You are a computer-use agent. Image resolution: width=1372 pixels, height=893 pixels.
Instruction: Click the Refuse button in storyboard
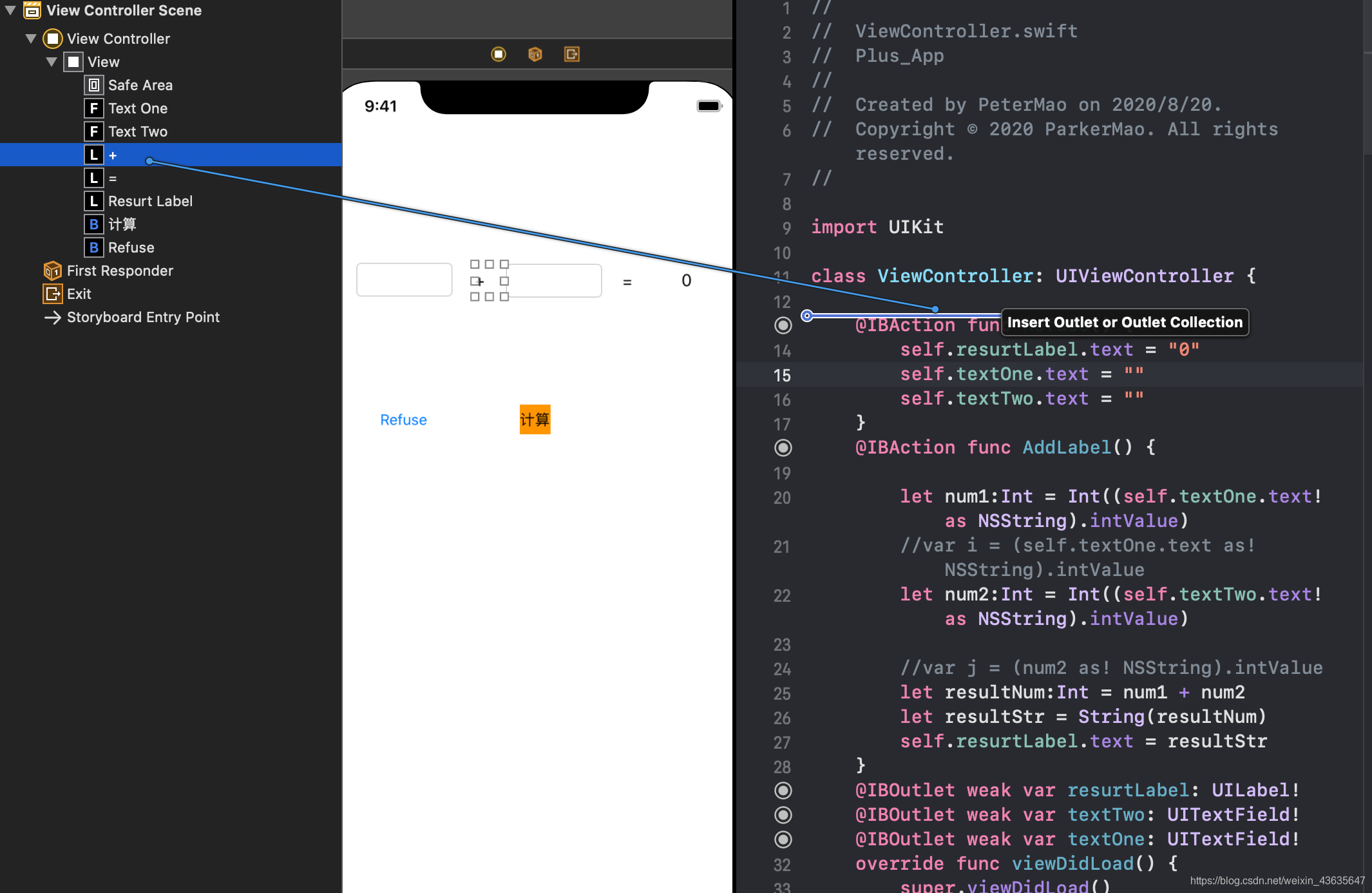pyautogui.click(x=404, y=419)
